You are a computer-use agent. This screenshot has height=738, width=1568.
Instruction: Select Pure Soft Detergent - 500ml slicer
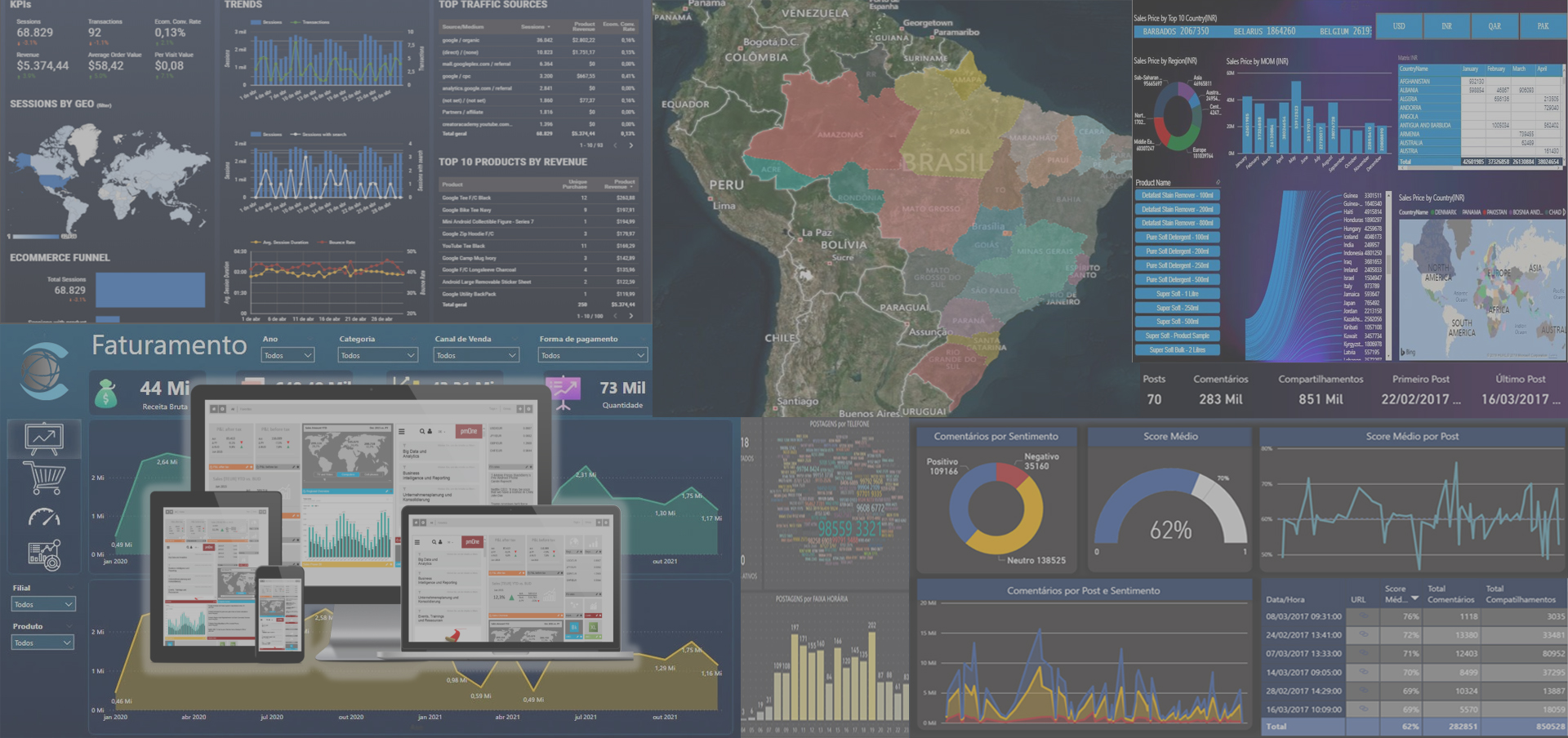click(1177, 279)
